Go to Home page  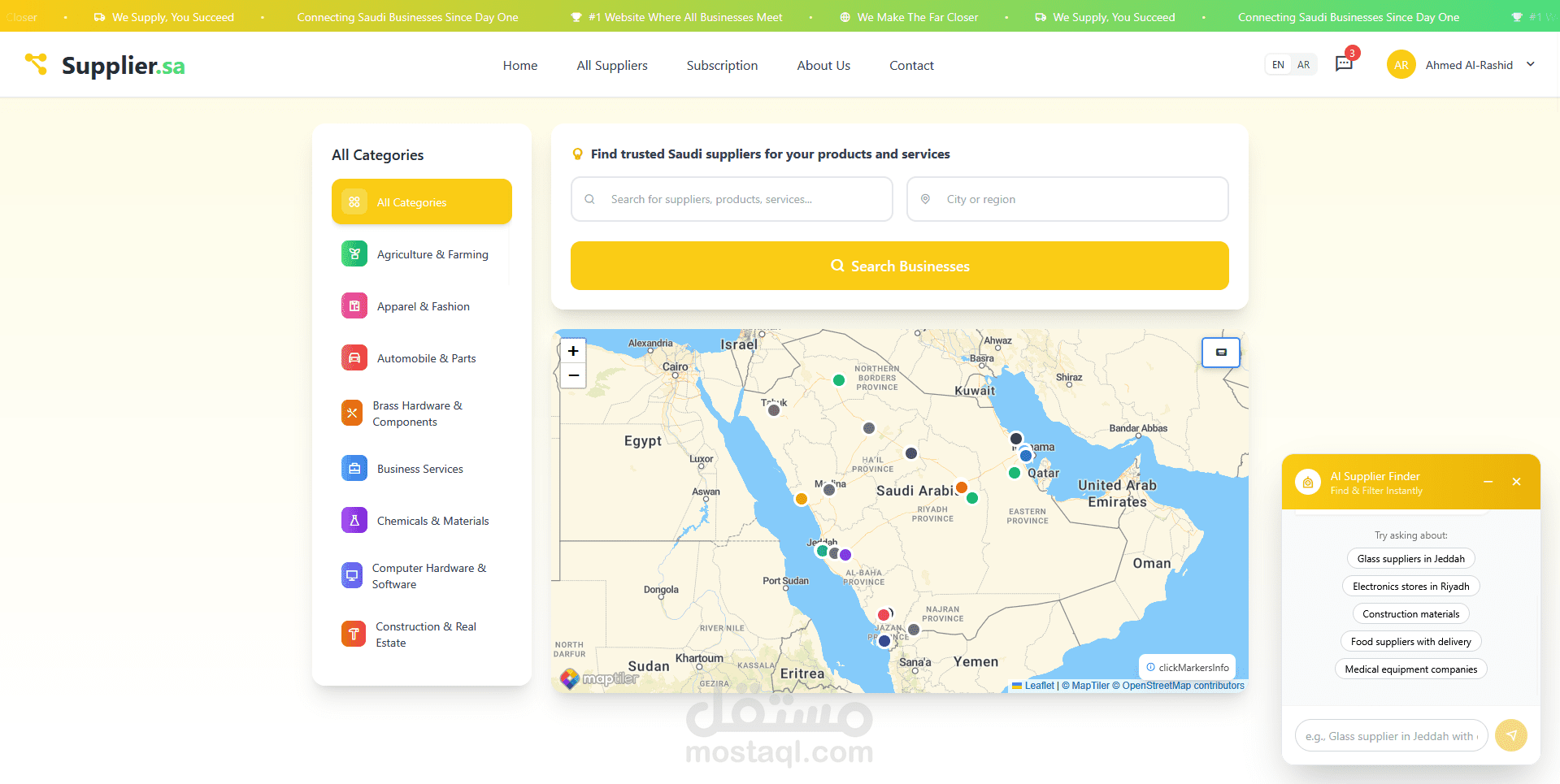click(520, 65)
